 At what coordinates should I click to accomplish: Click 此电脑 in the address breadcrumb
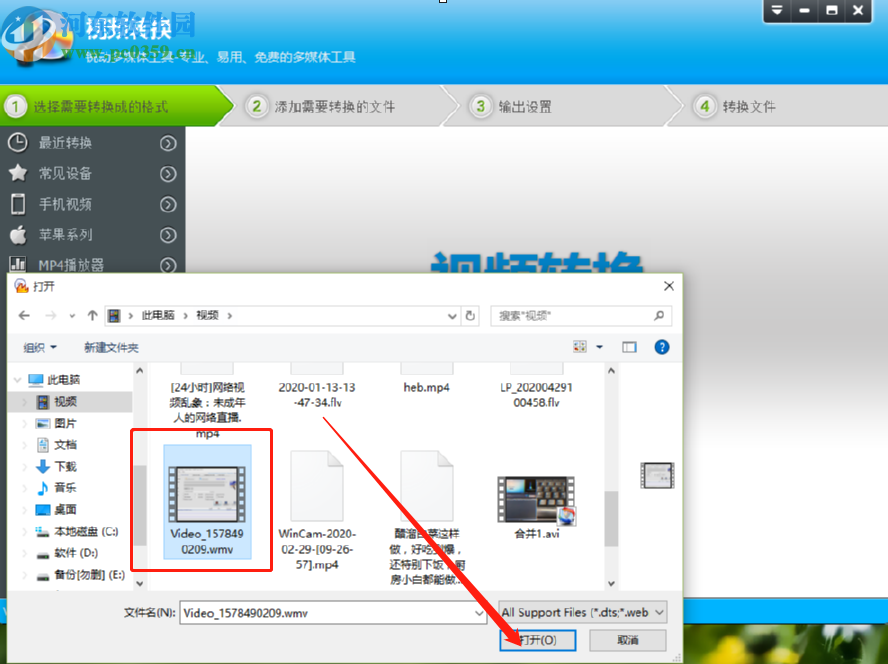pos(158,315)
